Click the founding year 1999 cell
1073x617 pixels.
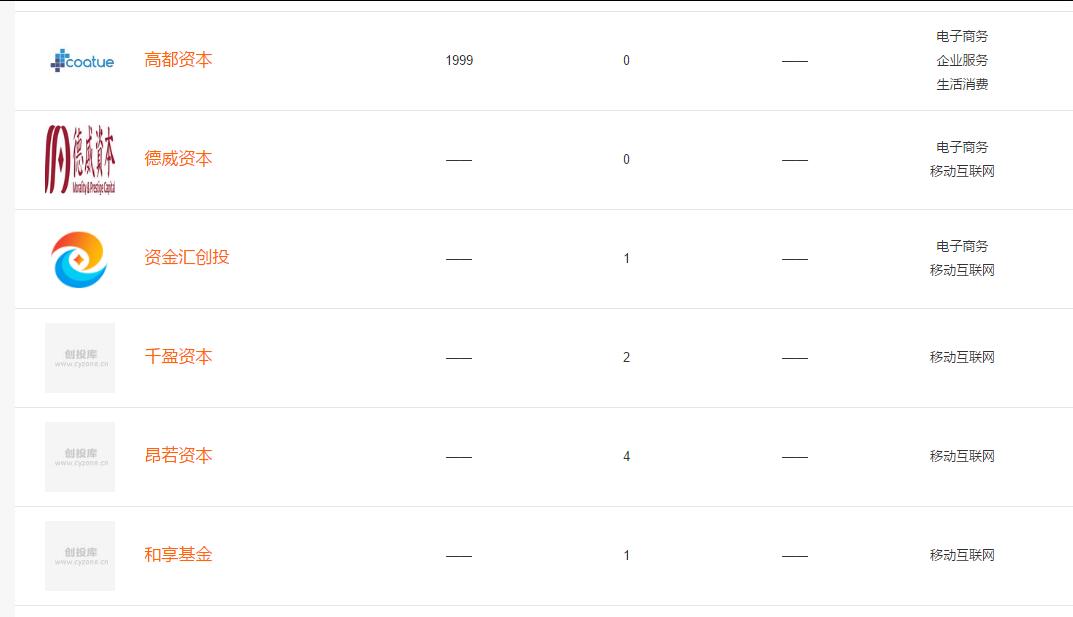click(459, 60)
